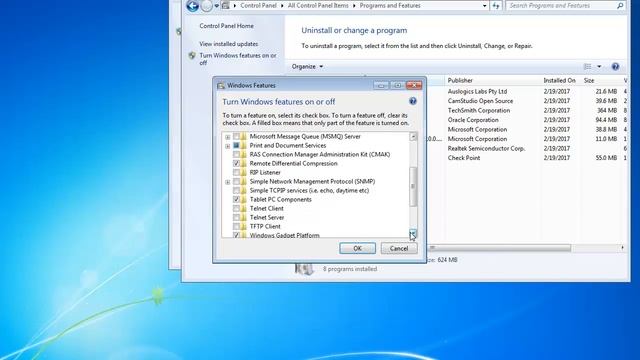This screenshot has height=360, width=640.
Task: Click the programs installed icon in status area
Action: point(304,269)
